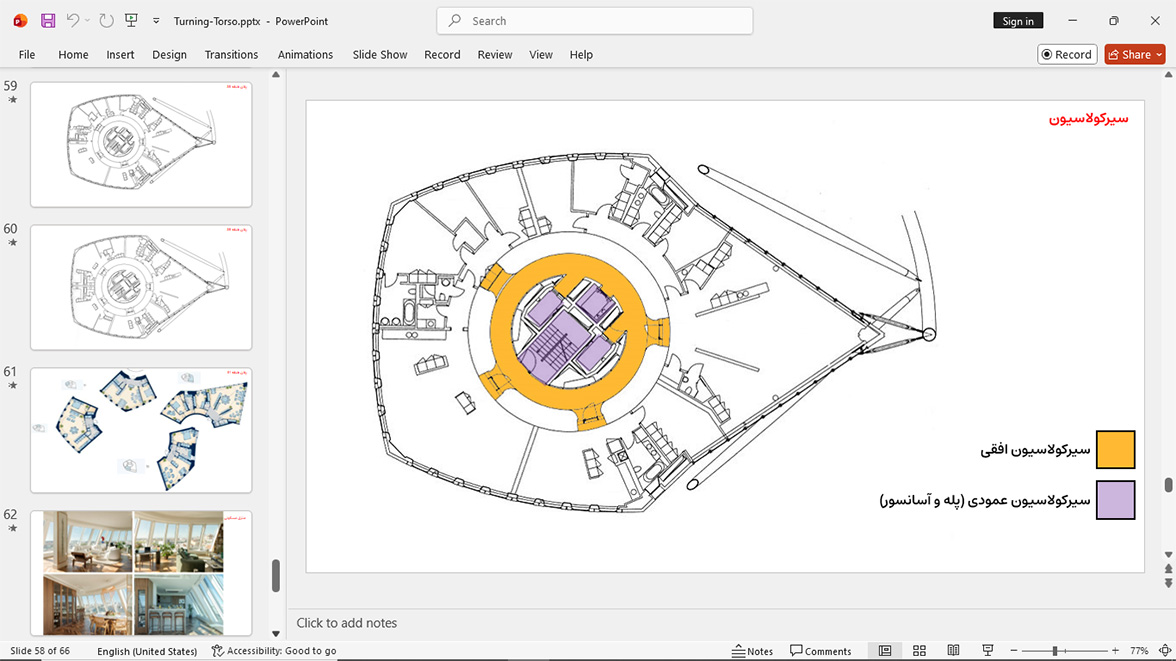The width and height of the screenshot is (1176, 661).
Task: Open the File menu
Action: click(27, 55)
